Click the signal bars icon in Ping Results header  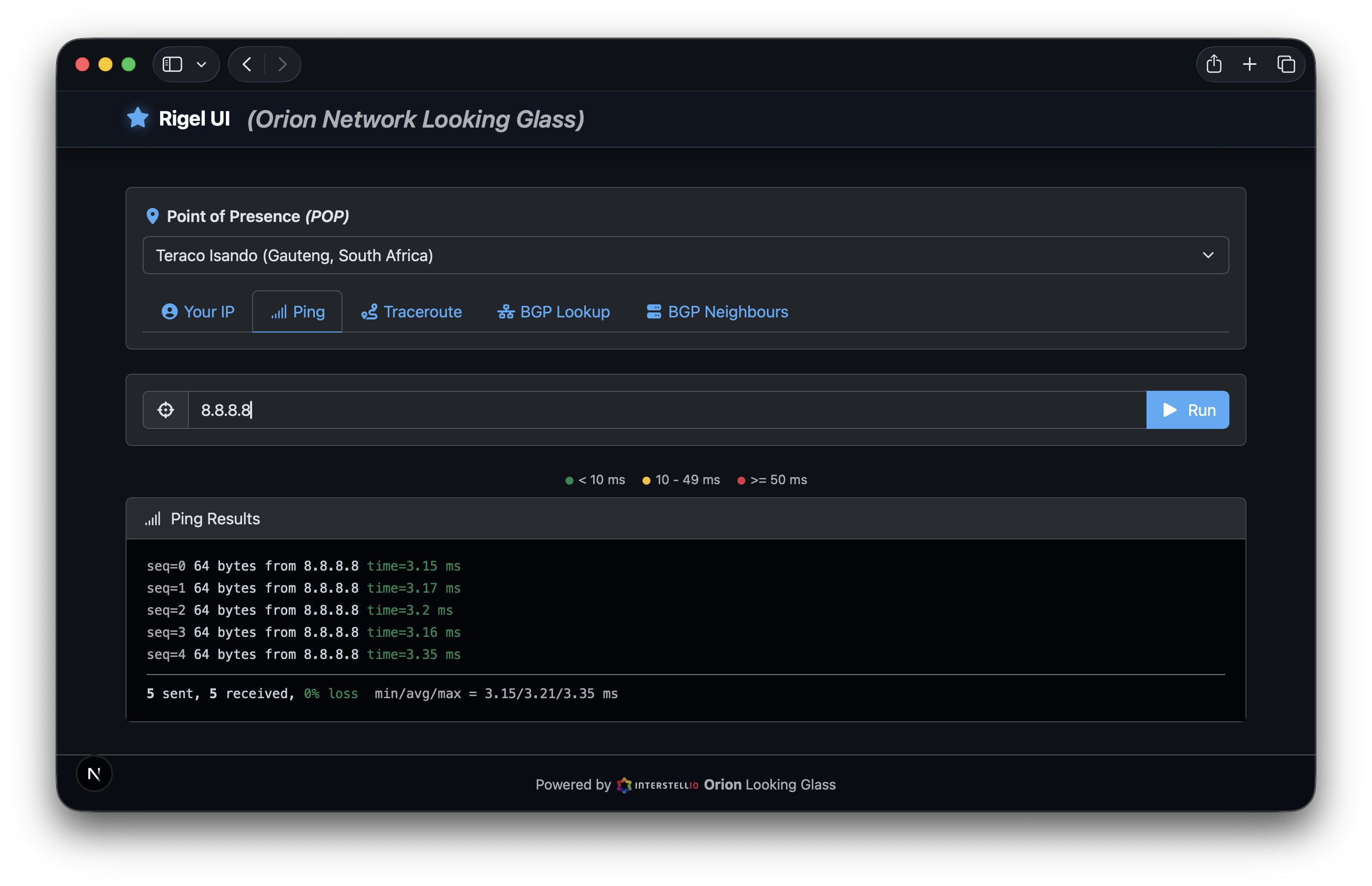153,519
